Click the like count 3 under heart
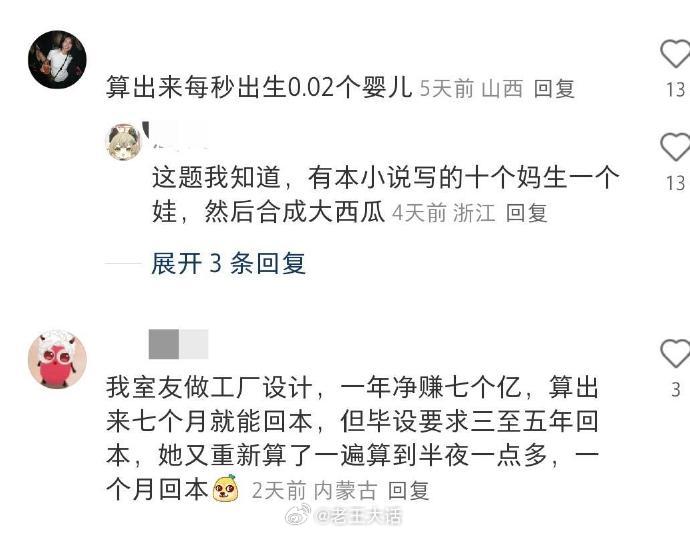690x533 pixels. pyautogui.click(x=676, y=390)
